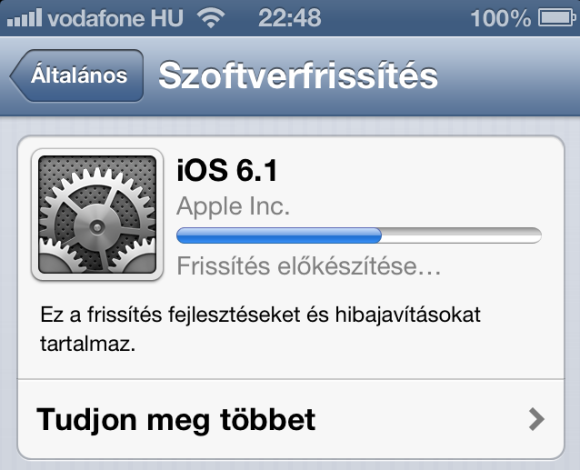Click the iOS 6.1 update name
This screenshot has width=580, height=470.
coord(227,170)
